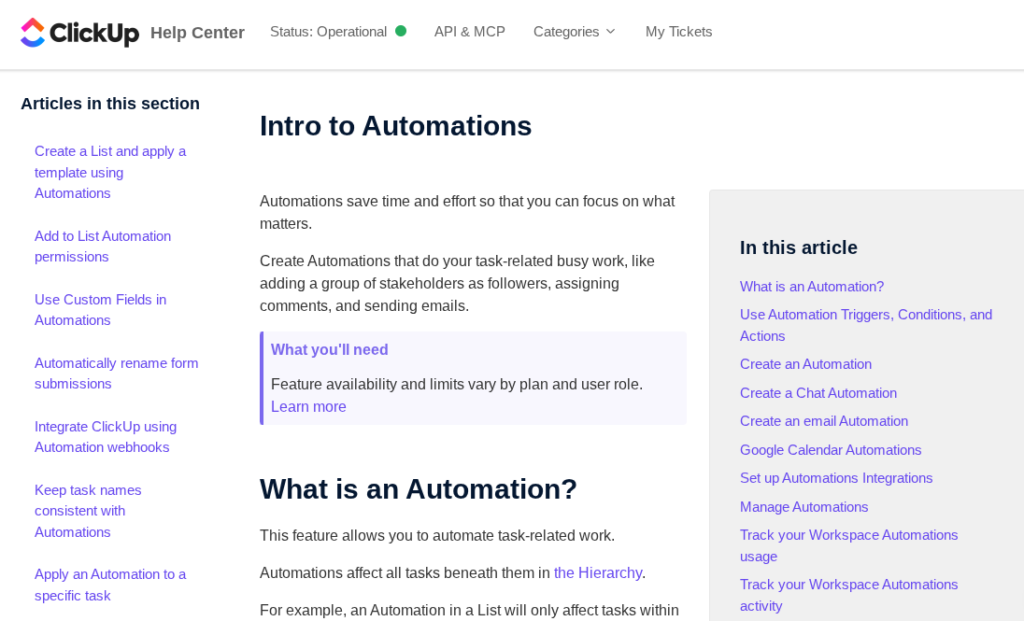Jump to 'Create an Automation' section
Image resolution: width=1024 pixels, height=621 pixels.
pyautogui.click(x=806, y=364)
